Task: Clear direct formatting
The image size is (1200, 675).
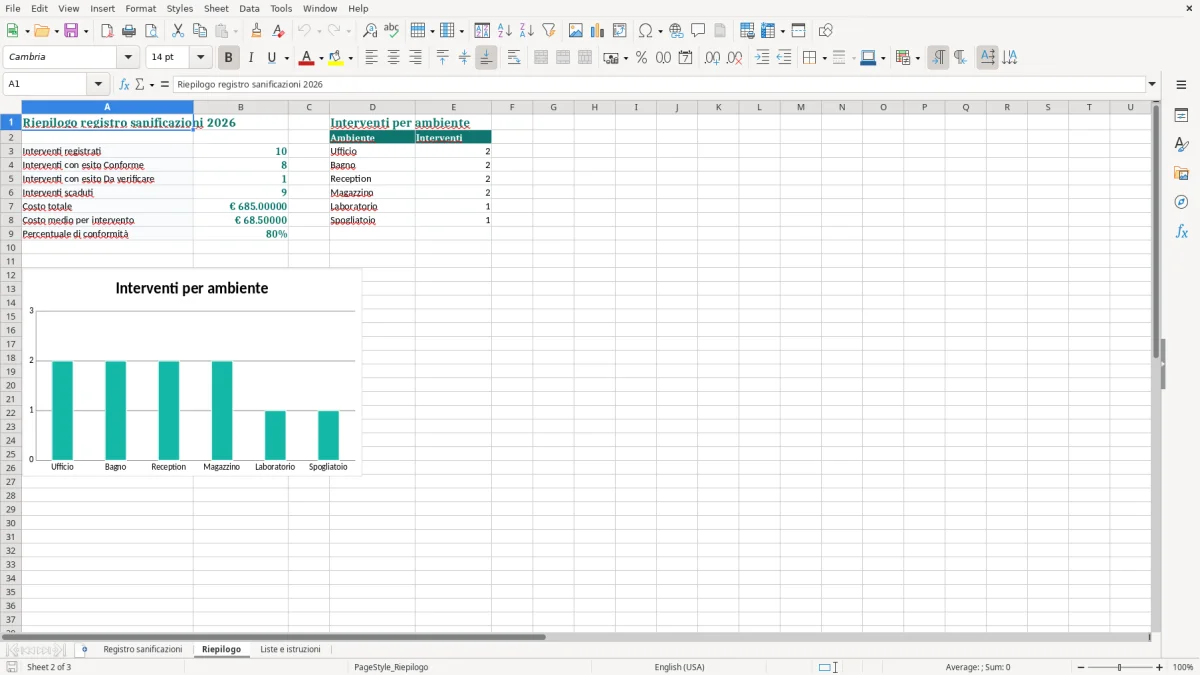Action: coord(278,31)
